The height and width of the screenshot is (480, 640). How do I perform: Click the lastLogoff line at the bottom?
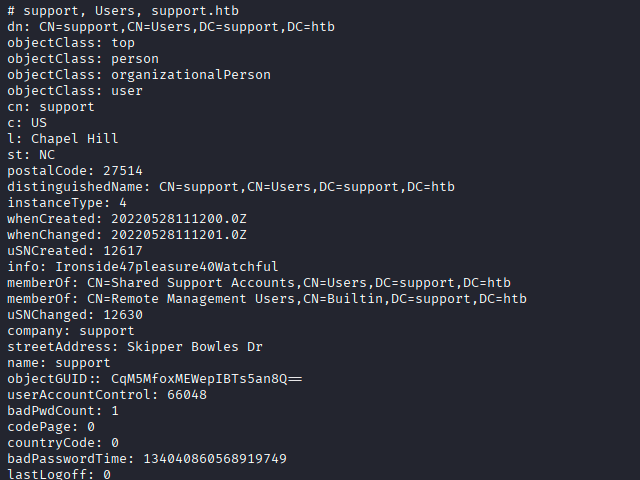click(x=58, y=474)
